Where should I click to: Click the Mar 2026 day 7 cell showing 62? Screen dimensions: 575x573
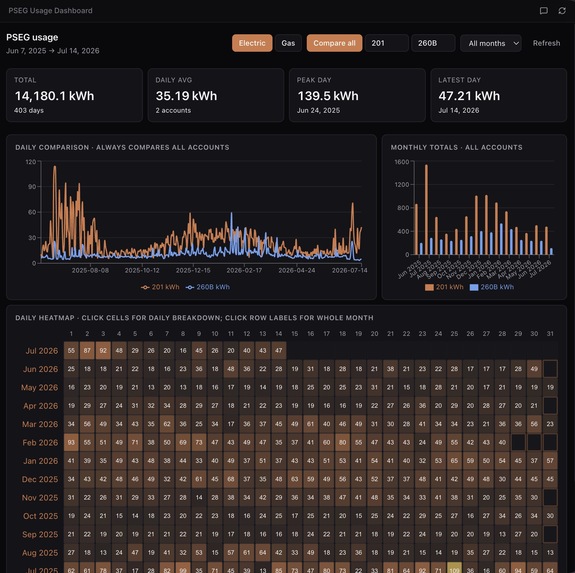[x=167, y=424]
